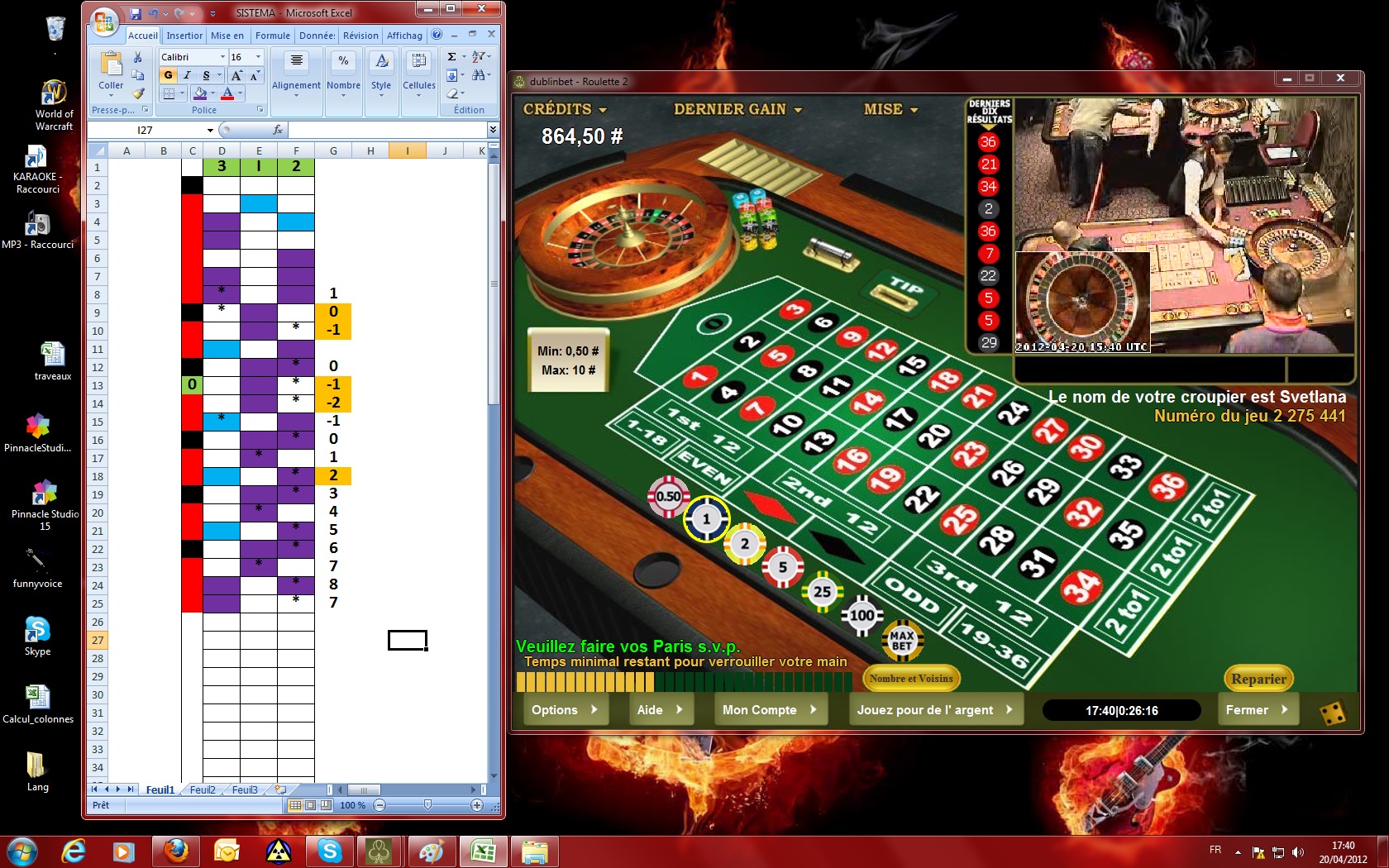Click the Excel Office button
1389x868 pixels.
coord(104,21)
